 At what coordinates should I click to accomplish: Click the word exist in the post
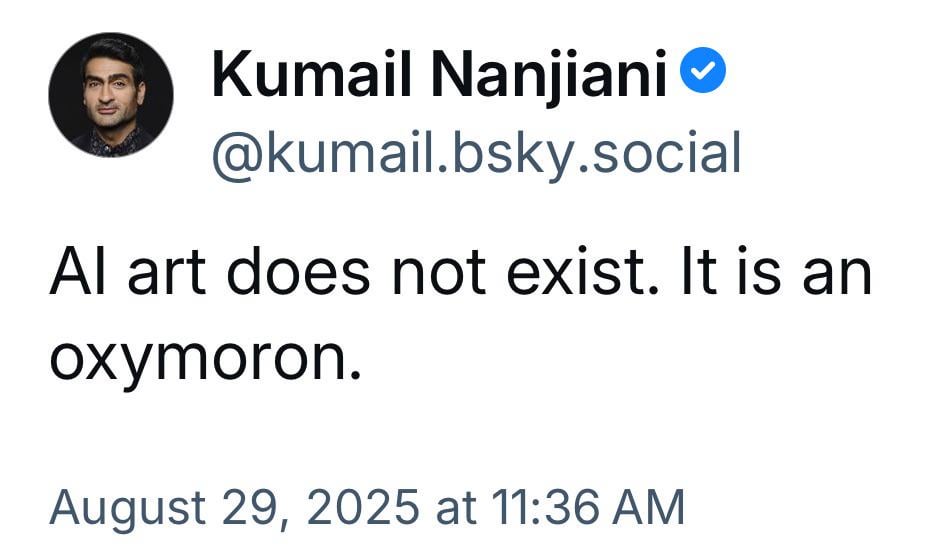coord(577,273)
